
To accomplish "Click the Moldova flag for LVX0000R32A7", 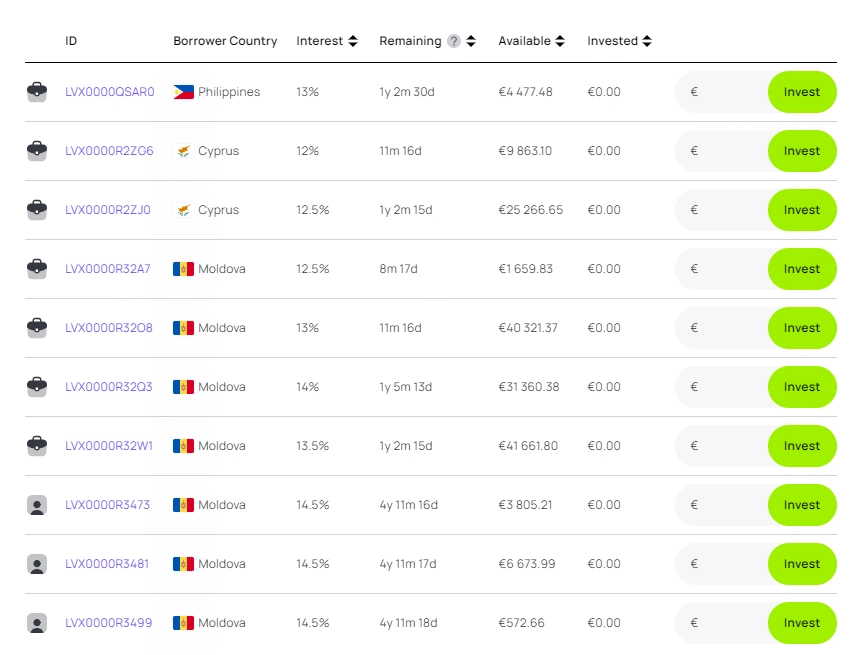I will pyautogui.click(x=183, y=269).
